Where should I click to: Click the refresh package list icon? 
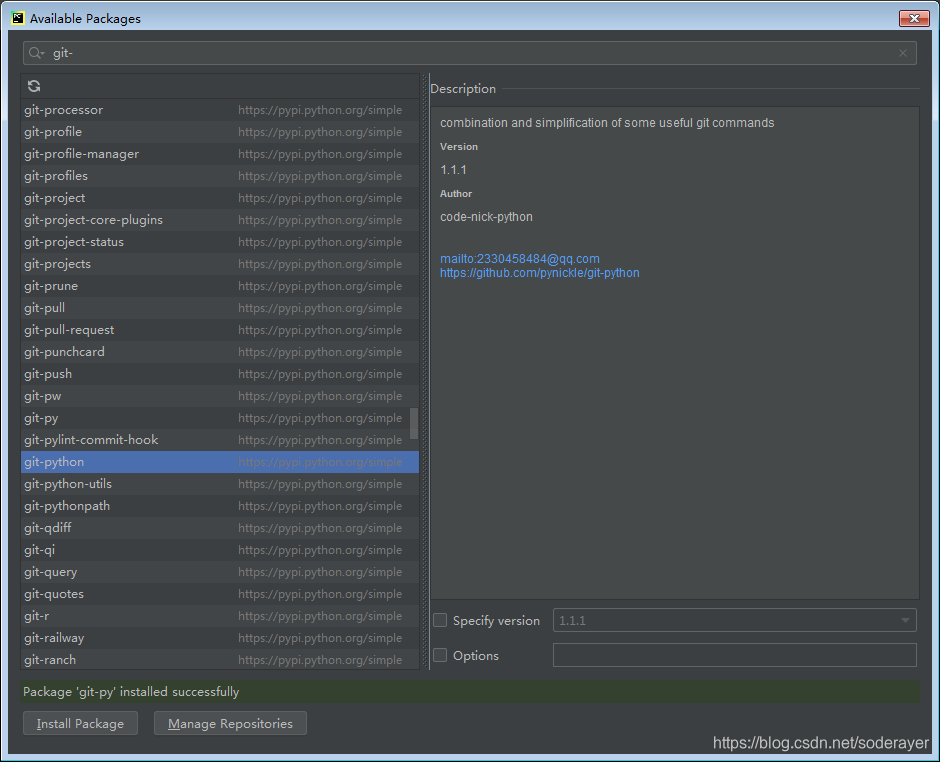point(33,86)
